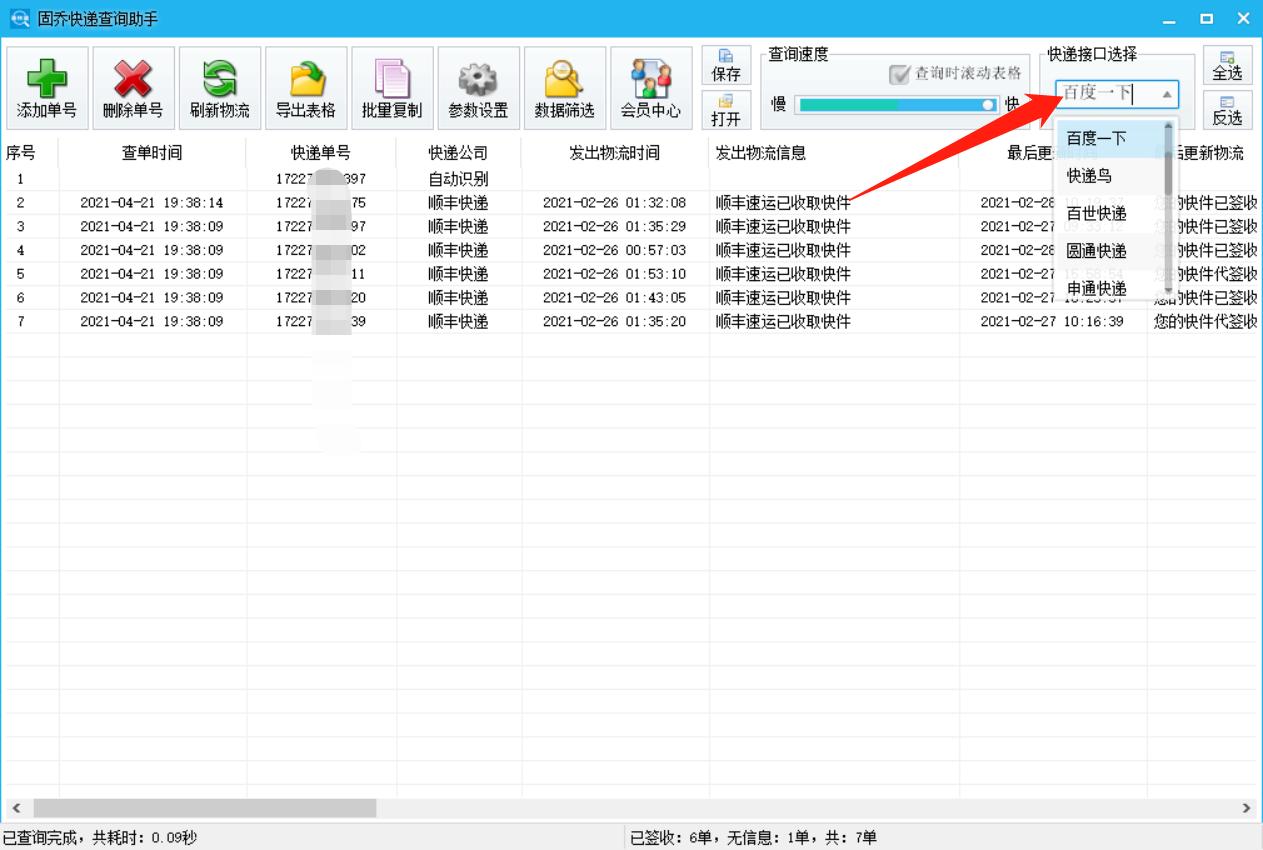
Task: Click the 打开 open file icon
Action: tap(726, 108)
